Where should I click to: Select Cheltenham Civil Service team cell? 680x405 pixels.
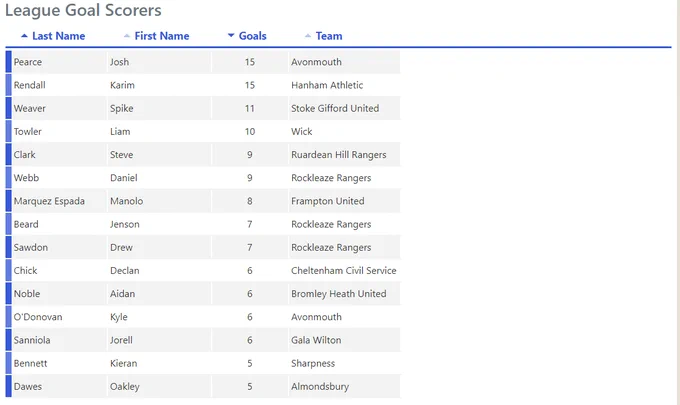[344, 271]
